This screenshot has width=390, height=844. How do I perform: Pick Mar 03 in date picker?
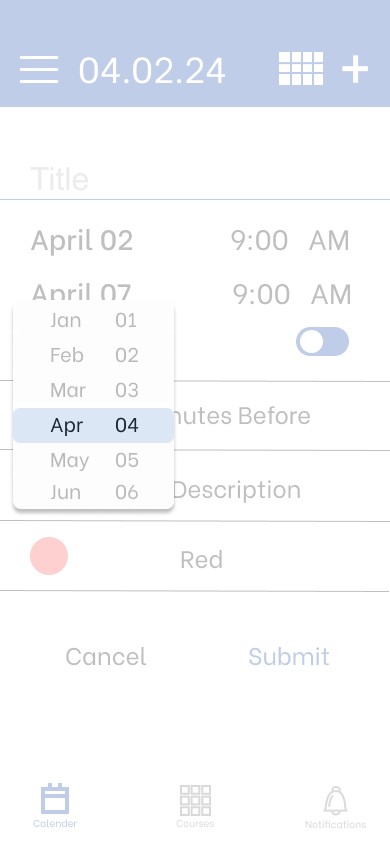[x=94, y=390]
